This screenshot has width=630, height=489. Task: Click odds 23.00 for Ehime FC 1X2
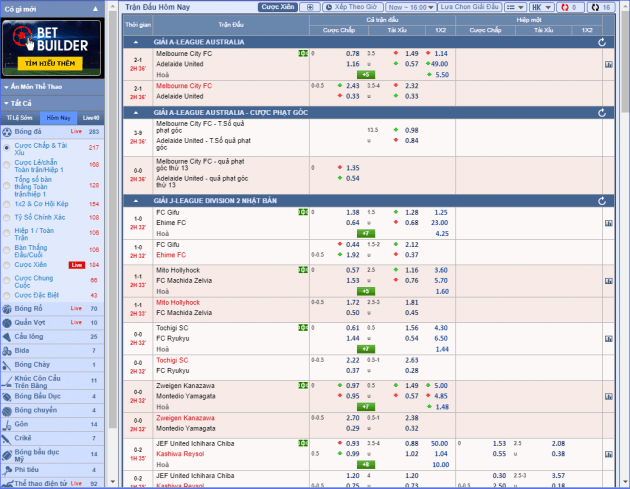point(440,223)
